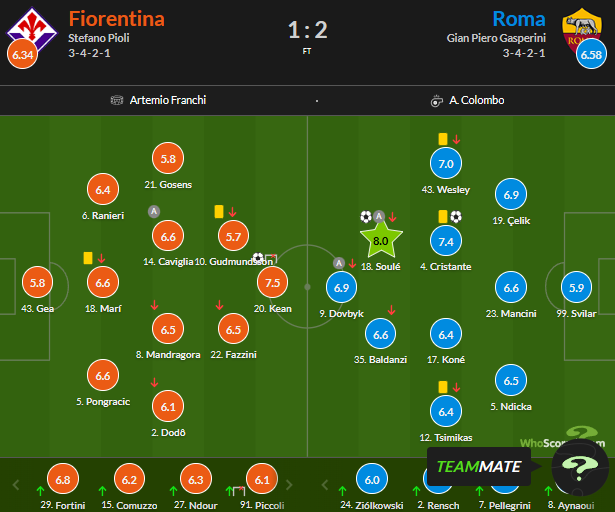The height and width of the screenshot is (512, 615).
Task: Click Soulé's green star rating badge
Action: coord(380,240)
